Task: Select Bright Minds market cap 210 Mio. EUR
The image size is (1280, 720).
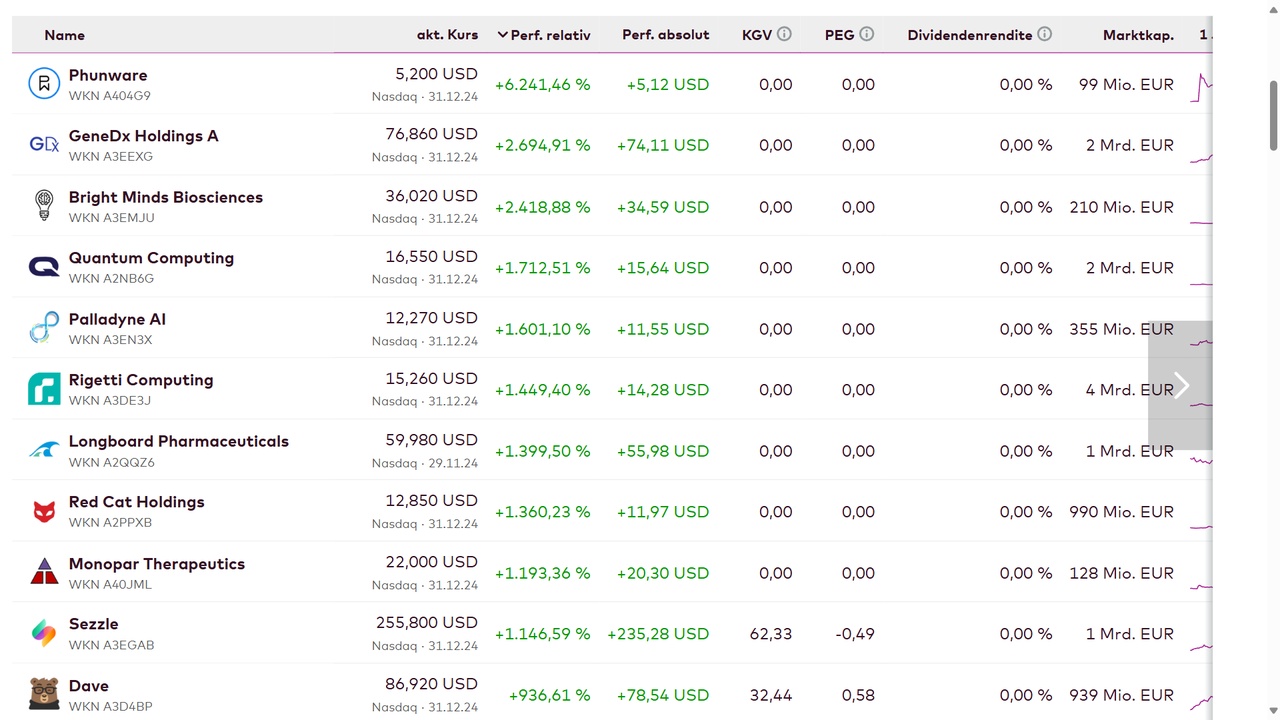Action: pyautogui.click(x=1121, y=207)
